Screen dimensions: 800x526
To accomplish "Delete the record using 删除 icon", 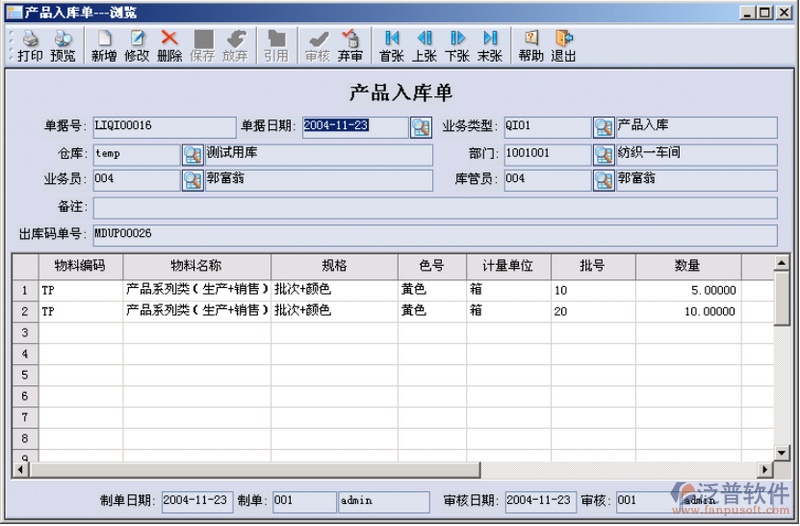I will pyautogui.click(x=170, y=46).
